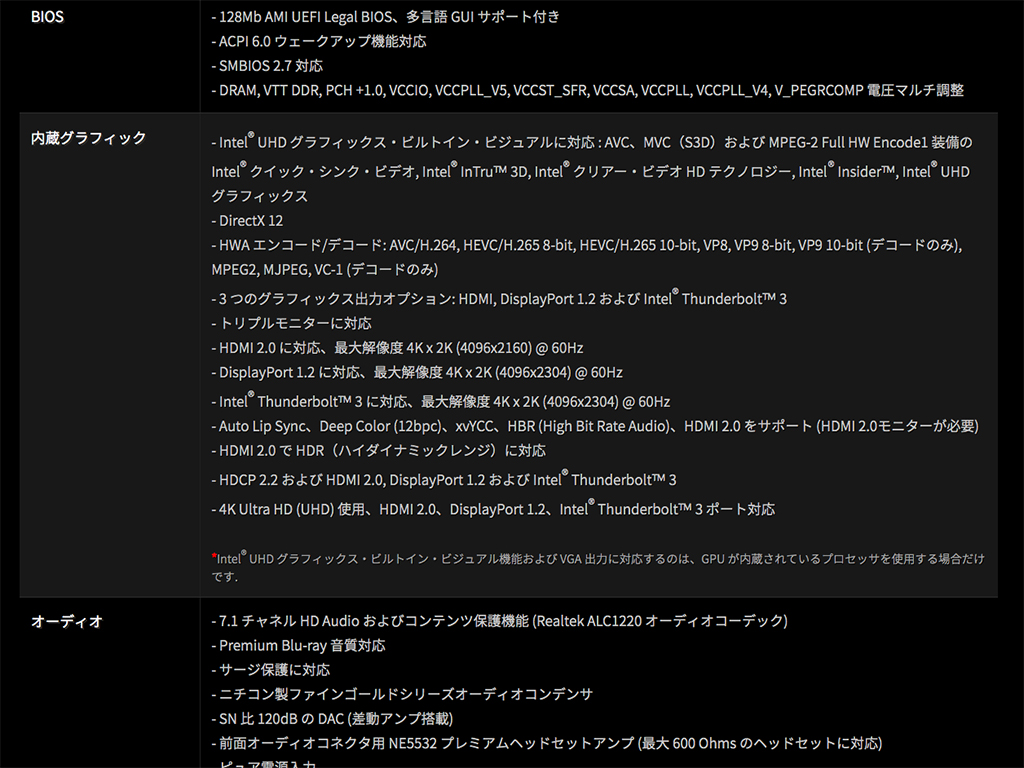Click the 128Mb AMI UEFI Legal BIOS line
1024x768 pixels.
[x=385, y=17]
